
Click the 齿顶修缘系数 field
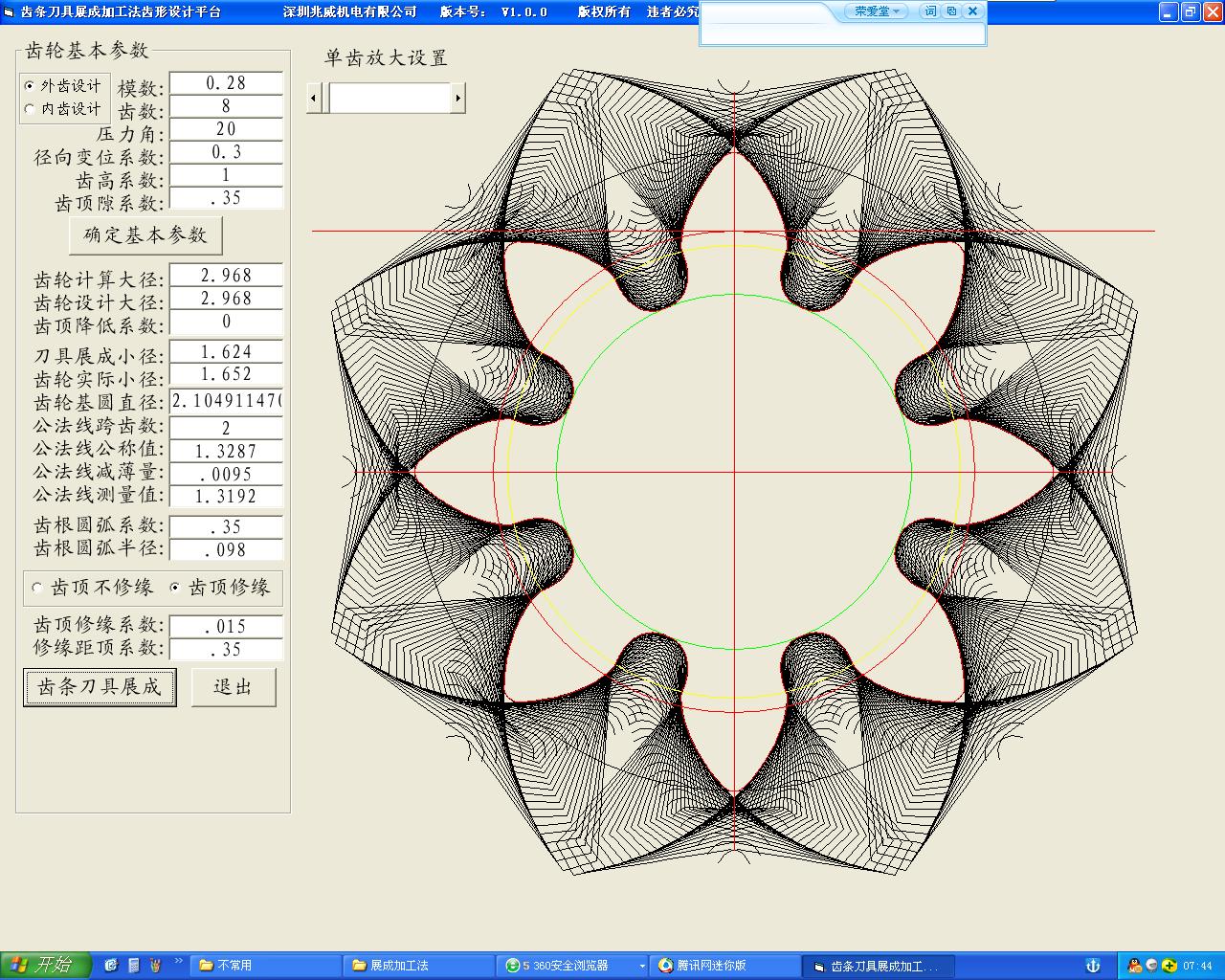point(226,627)
